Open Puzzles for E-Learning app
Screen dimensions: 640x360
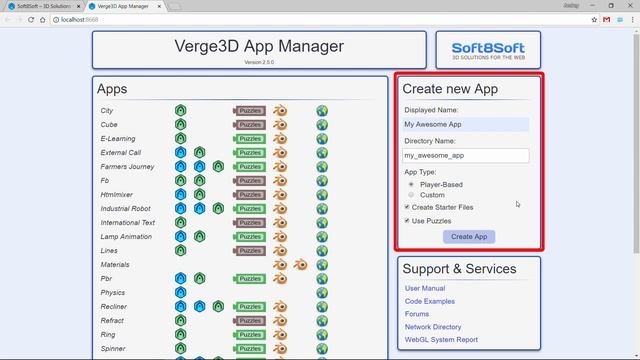(249, 139)
